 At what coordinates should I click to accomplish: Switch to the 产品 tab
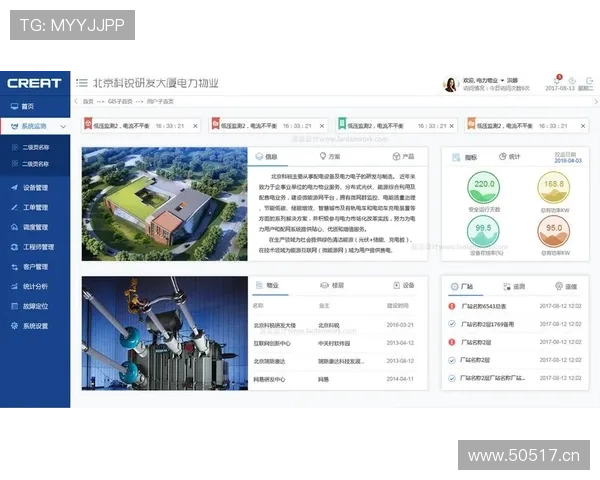[403, 157]
